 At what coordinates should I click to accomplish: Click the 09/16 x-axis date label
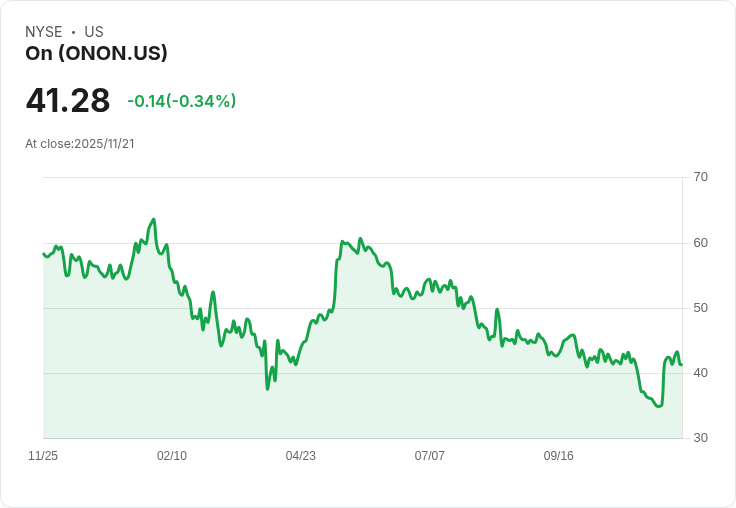(559, 455)
